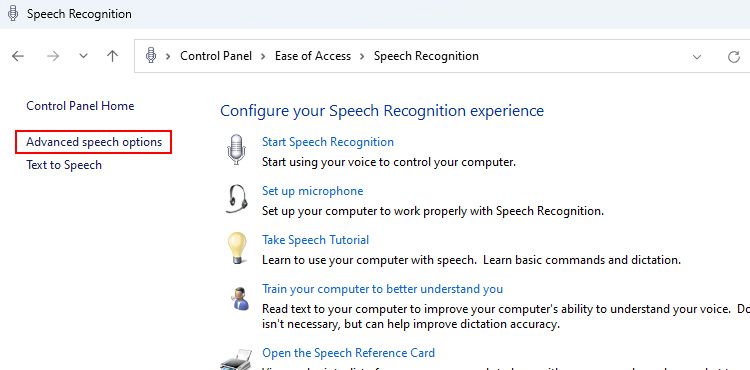
Task: Open Train your computer to better understand you
Action: [x=382, y=289]
